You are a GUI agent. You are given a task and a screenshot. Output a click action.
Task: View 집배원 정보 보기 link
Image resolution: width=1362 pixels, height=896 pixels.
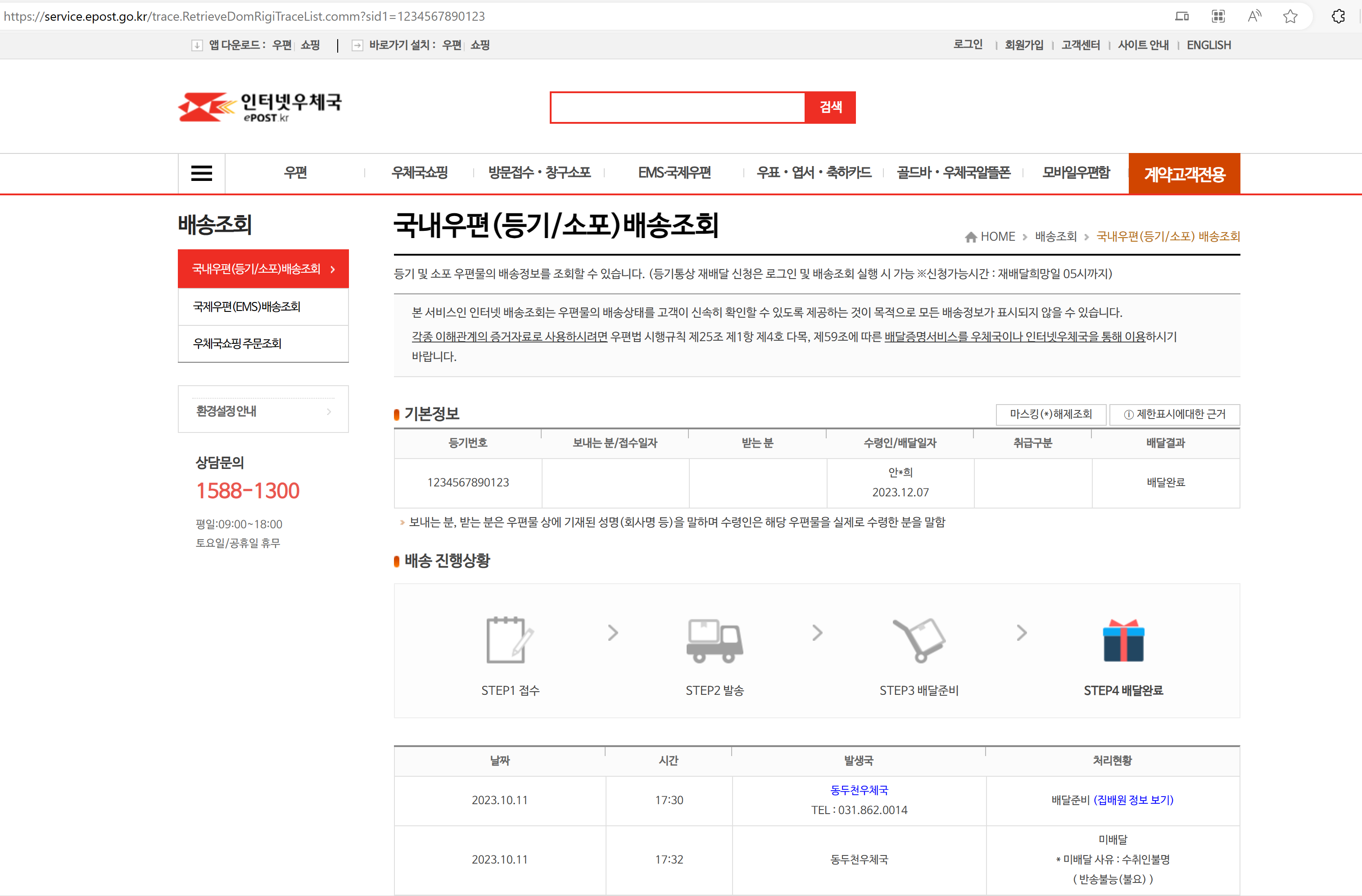tap(1133, 800)
